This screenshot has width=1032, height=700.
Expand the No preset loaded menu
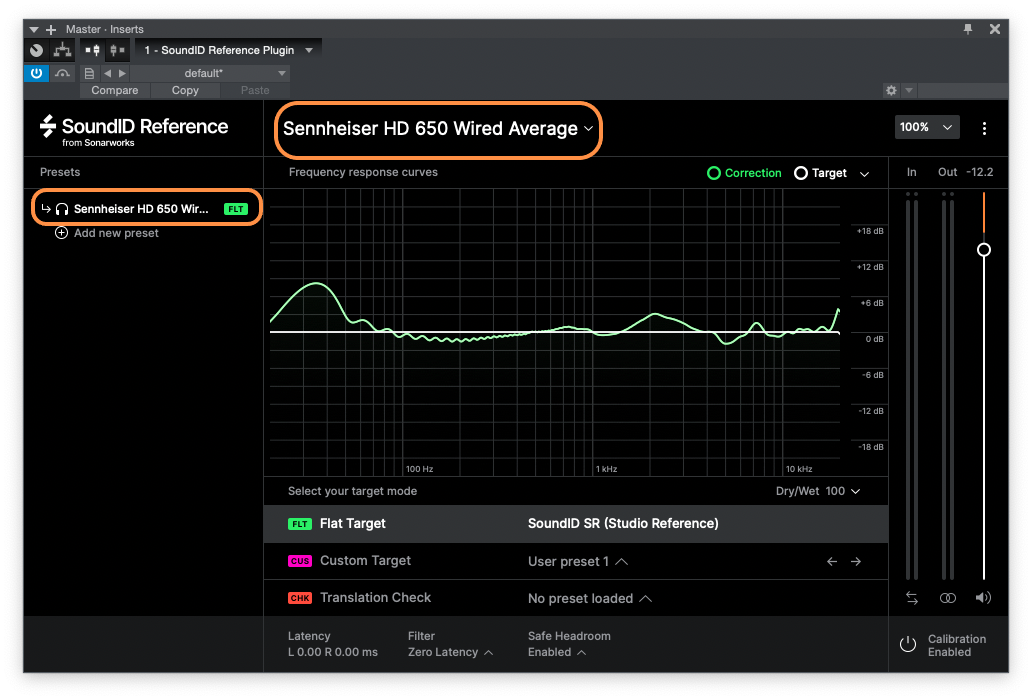pyautogui.click(x=590, y=599)
